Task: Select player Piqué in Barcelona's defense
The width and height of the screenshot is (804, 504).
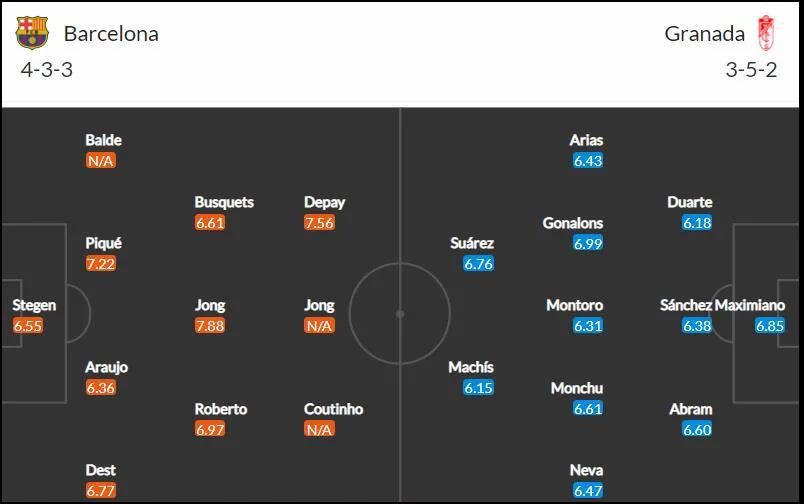Action: coord(103,243)
